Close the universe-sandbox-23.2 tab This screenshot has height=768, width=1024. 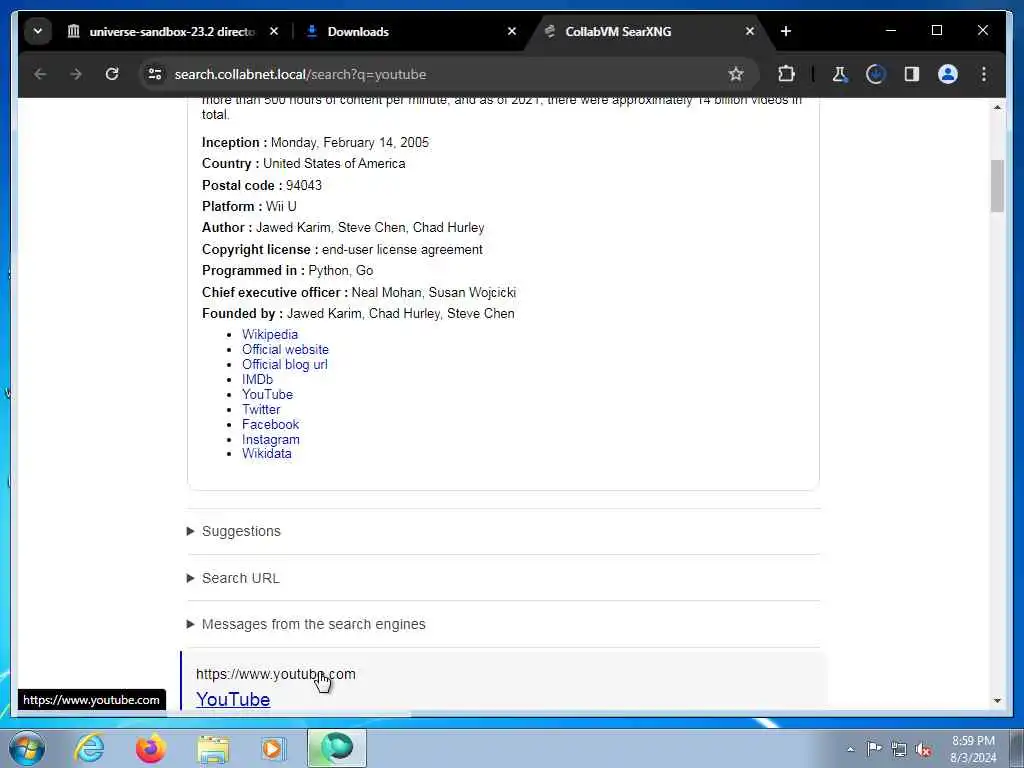click(274, 31)
